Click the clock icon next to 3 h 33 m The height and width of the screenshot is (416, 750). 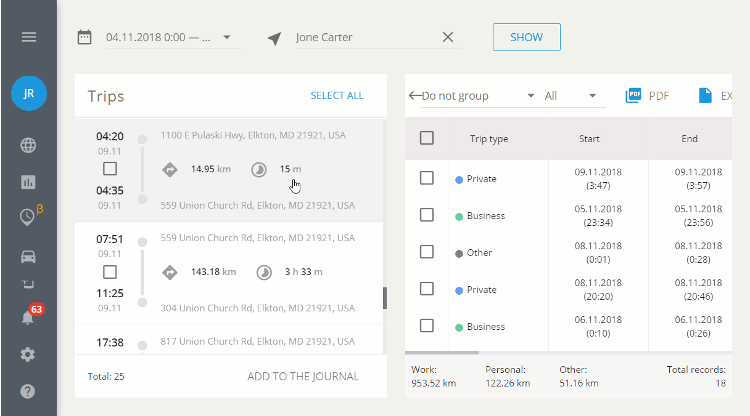(264, 272)
